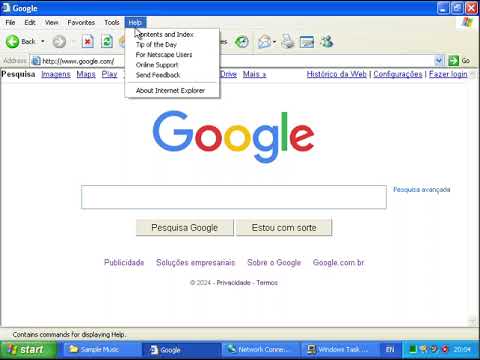Click the green Back arrow icon
Viewport: 480px width, 360px height.
click(13, 42)
